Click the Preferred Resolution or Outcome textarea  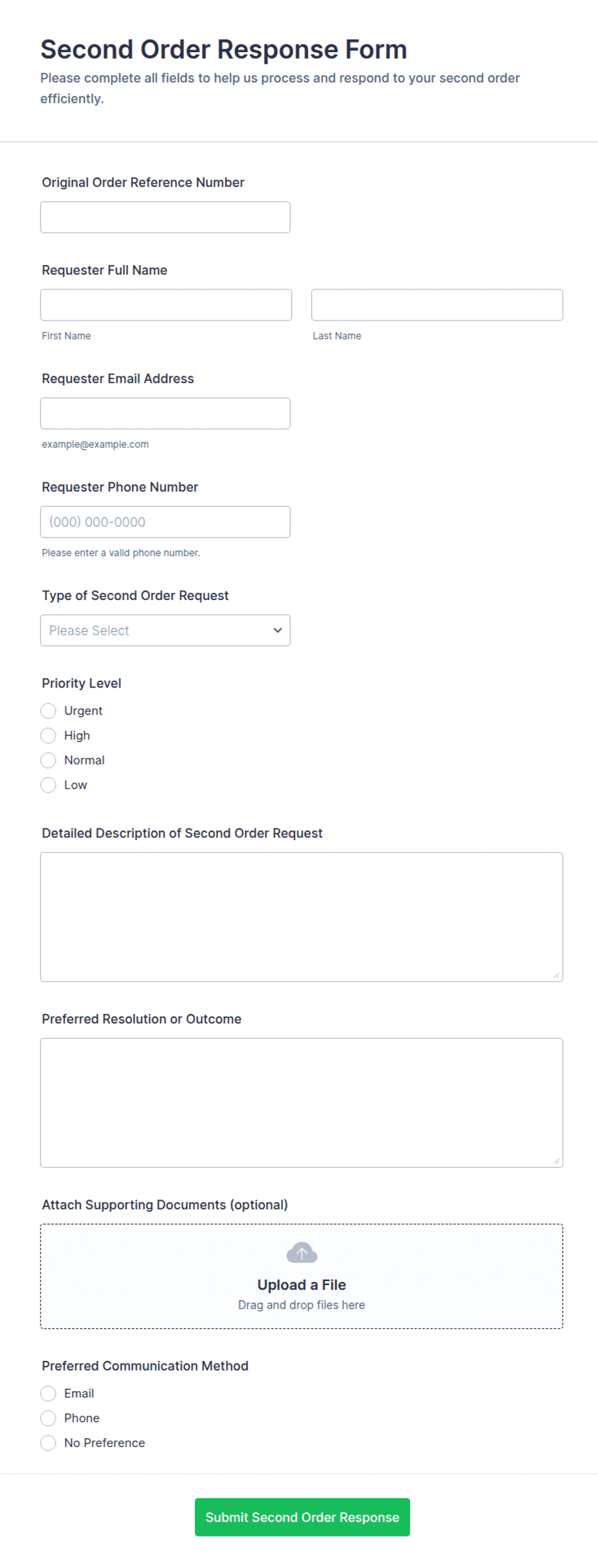[302, 1102]
